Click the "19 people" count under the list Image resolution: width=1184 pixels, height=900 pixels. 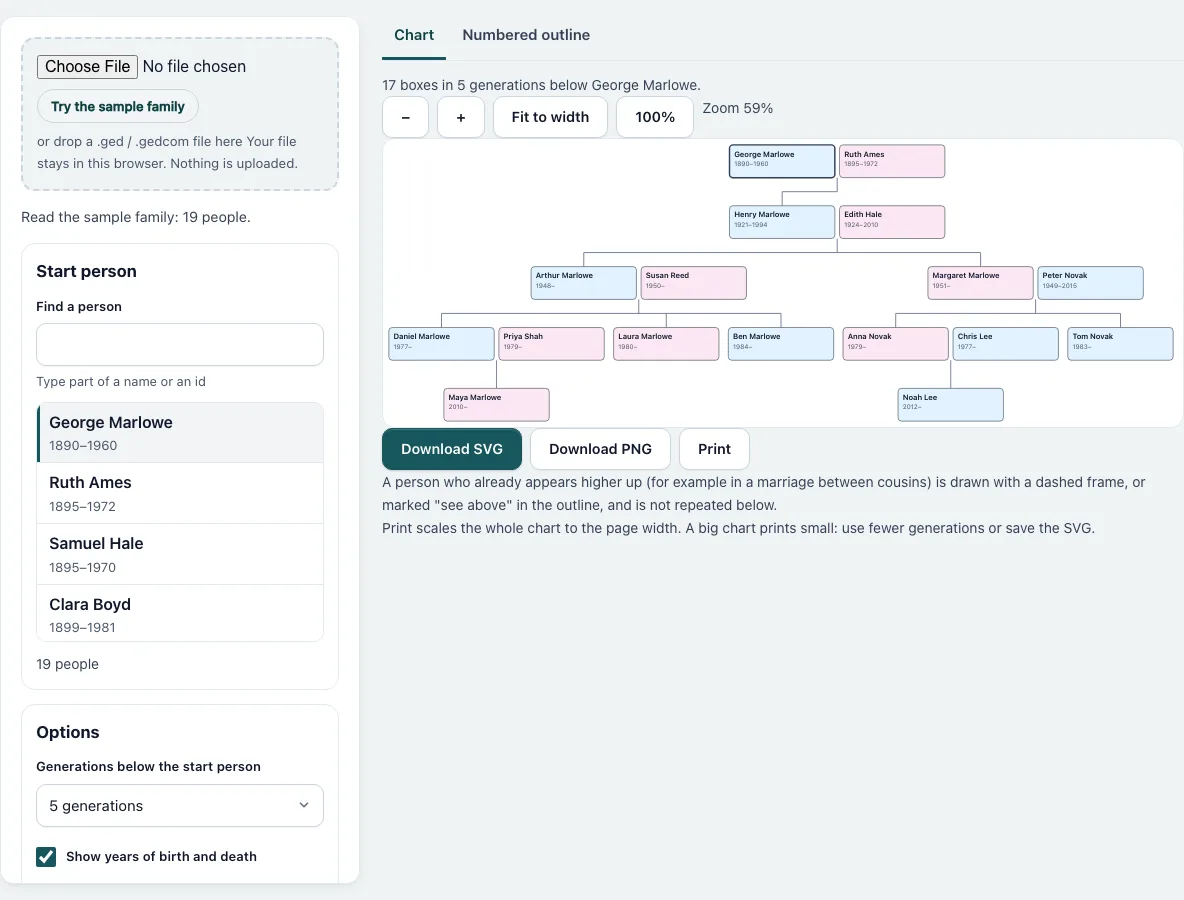[67, 664]
